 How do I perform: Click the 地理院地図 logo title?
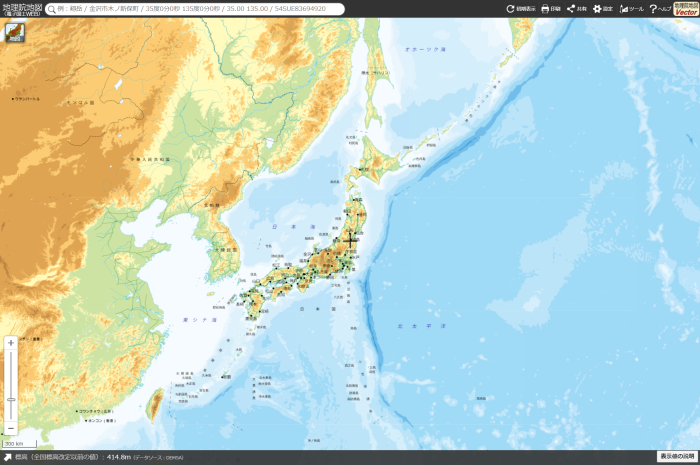point(19,9)
